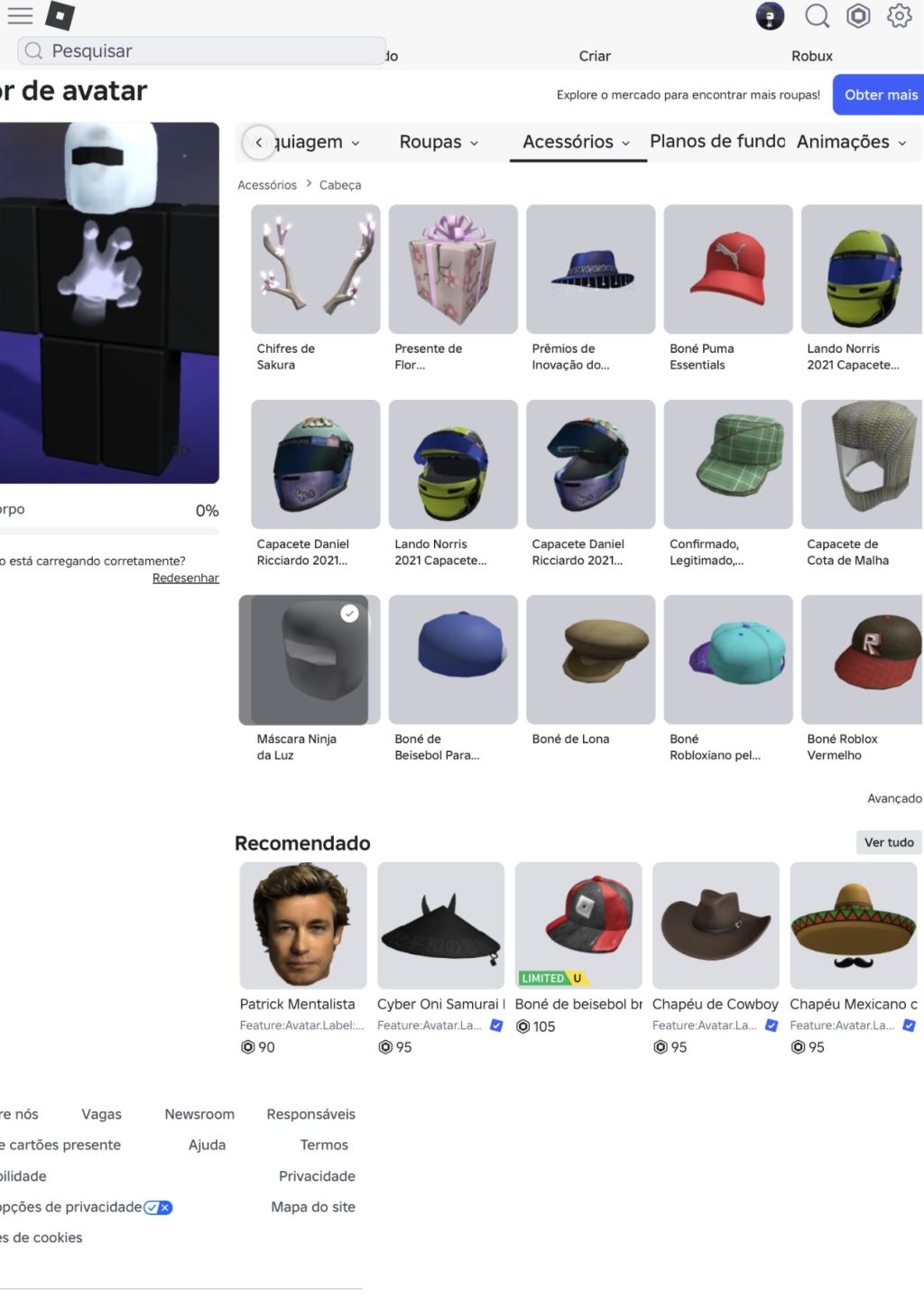The width and height of the screenshot is (924, 1300).
Task: Open the user avatar profile icon
Action: tap(770, 16)
